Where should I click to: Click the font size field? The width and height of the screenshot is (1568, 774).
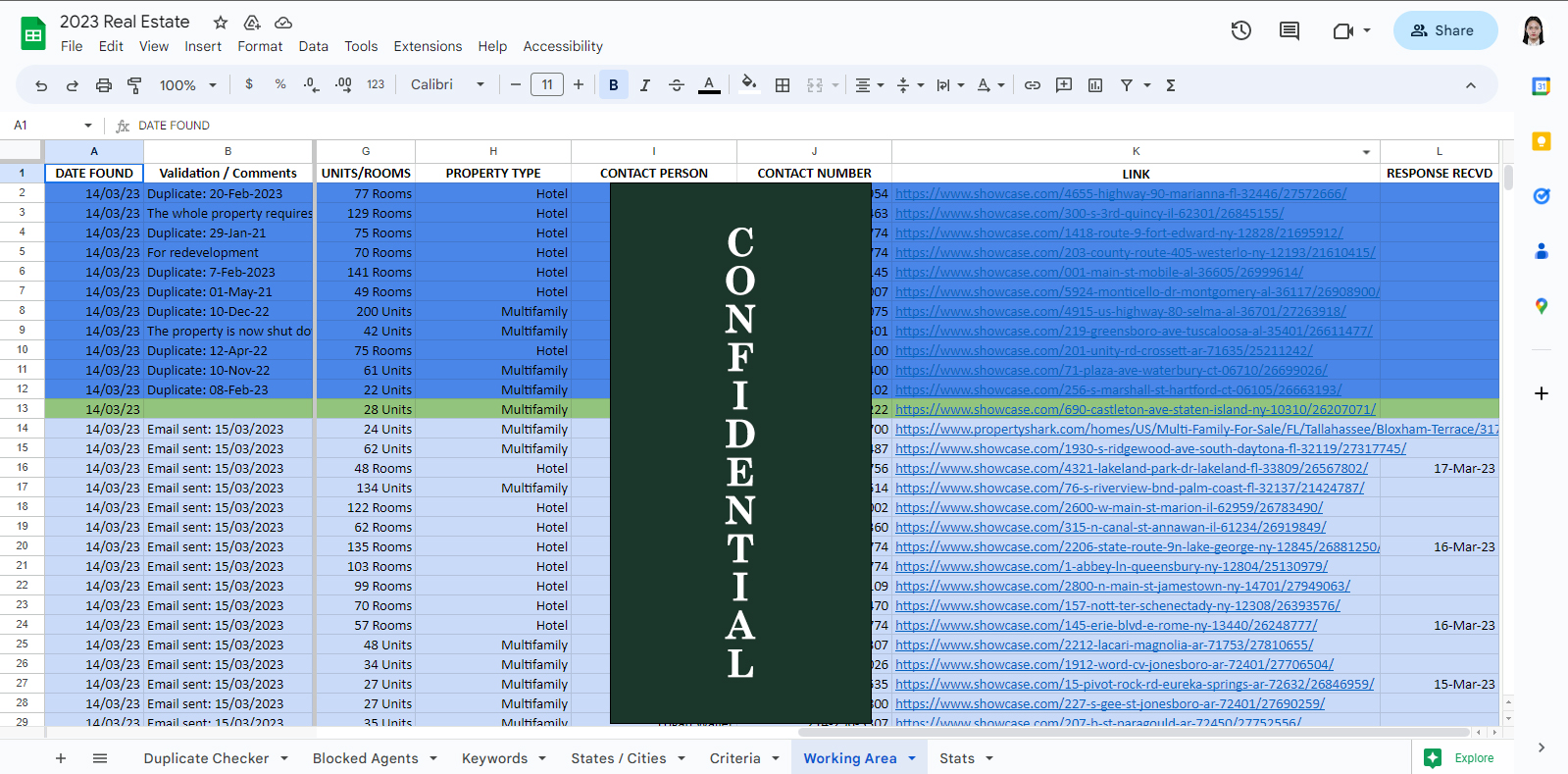pyautogui.click(x=547, y=84)
